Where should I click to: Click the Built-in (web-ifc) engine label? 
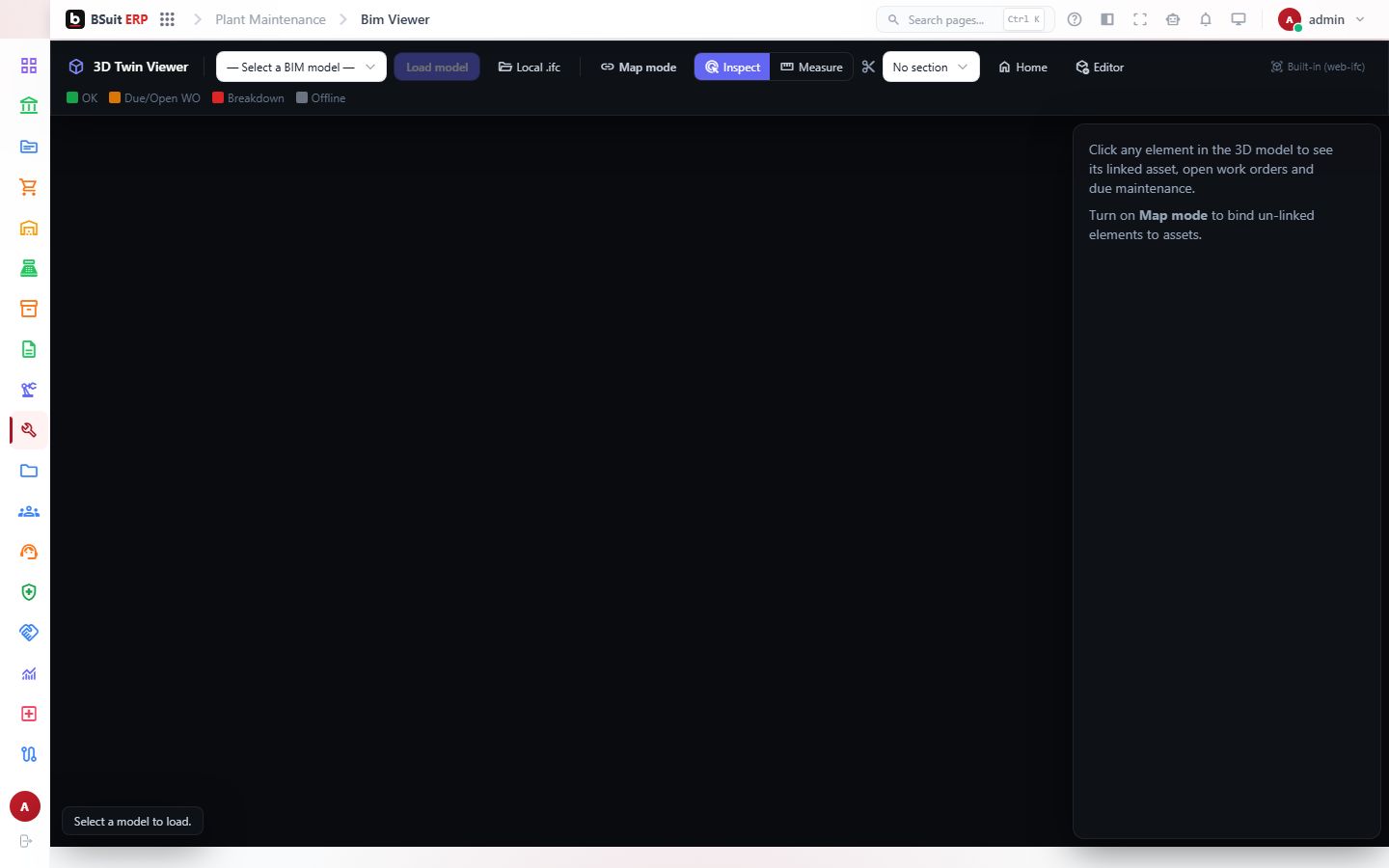click(x=1318, y=67)
